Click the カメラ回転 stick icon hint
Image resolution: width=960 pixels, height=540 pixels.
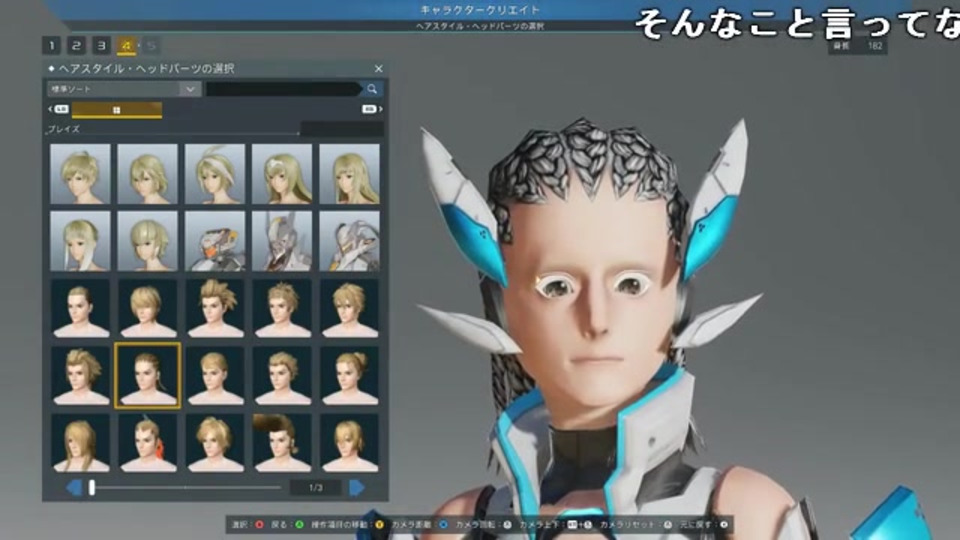(484, 525)
